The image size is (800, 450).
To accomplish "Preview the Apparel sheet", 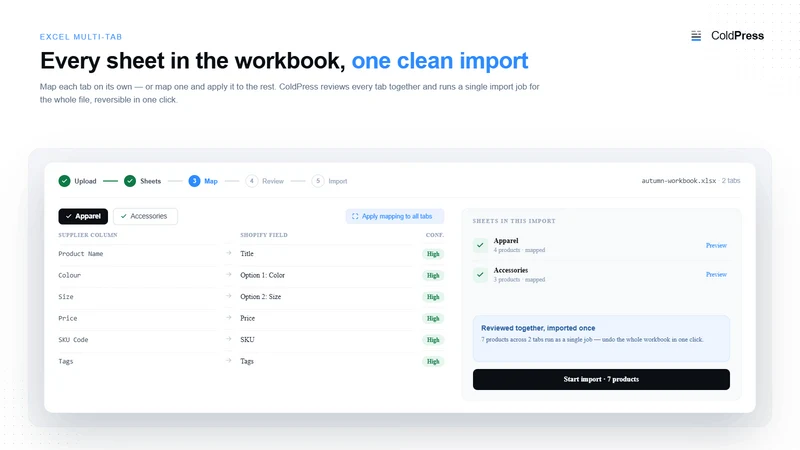I will (x=716, y=245).
